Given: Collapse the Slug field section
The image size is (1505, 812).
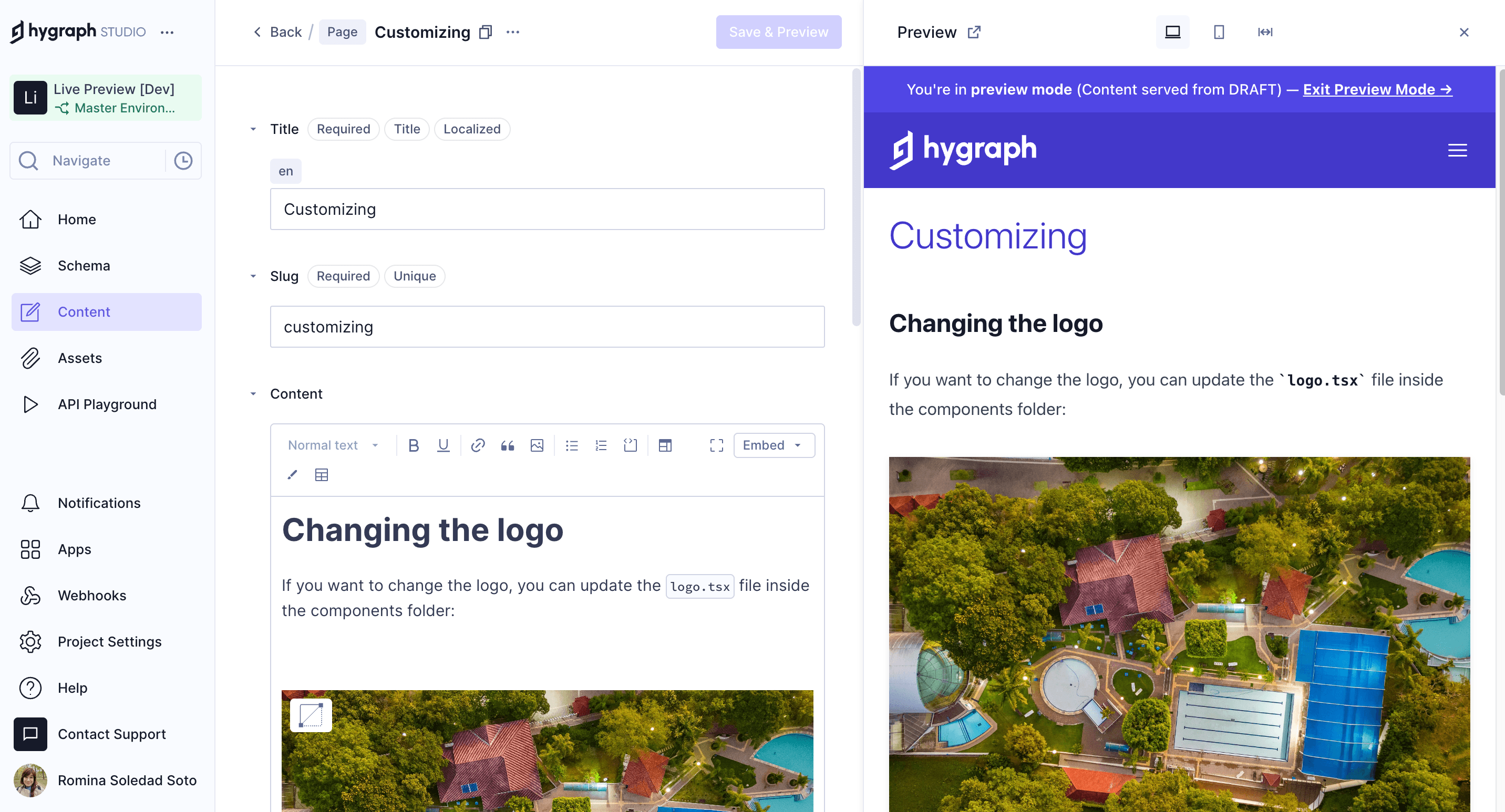Looking at the screenshot, I should (x=253, y=276).
